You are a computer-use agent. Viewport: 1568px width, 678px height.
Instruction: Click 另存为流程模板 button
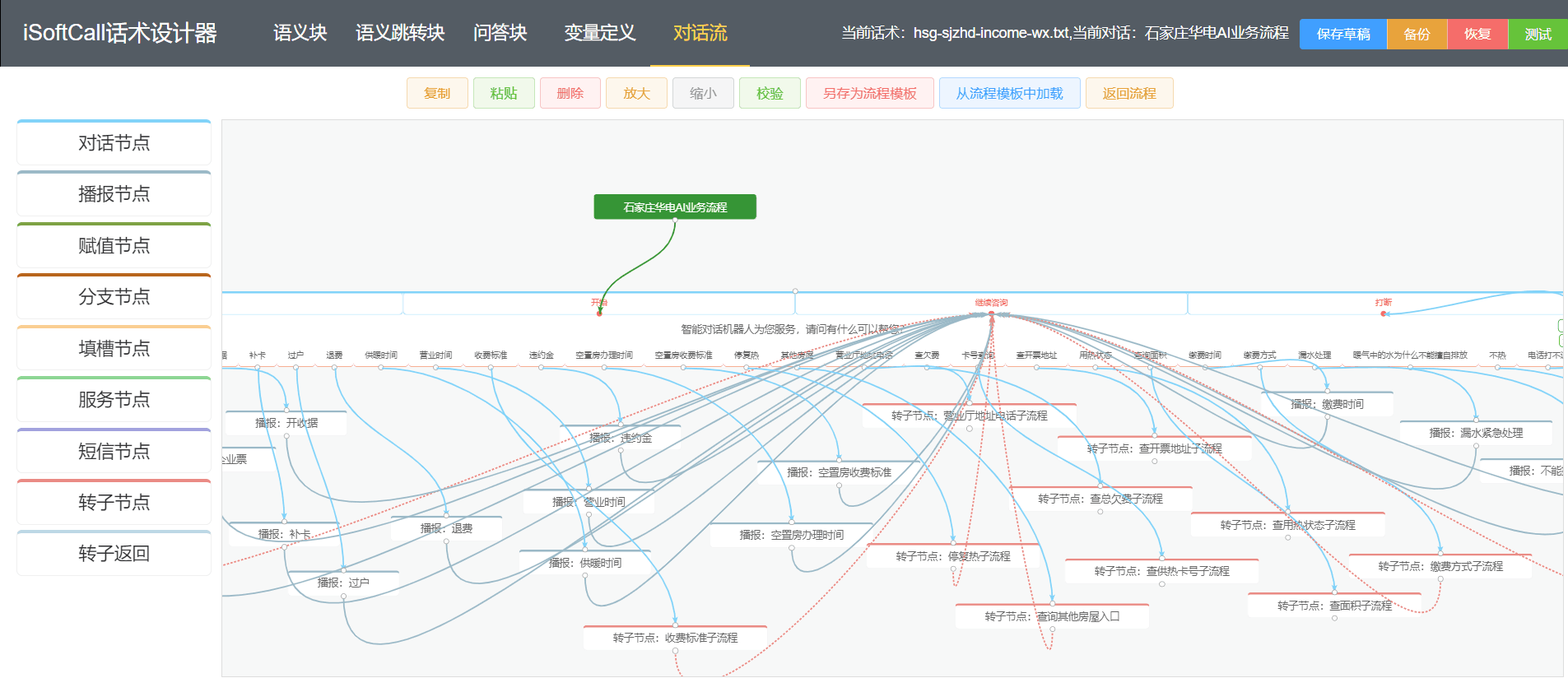click(x=870, y=93)
